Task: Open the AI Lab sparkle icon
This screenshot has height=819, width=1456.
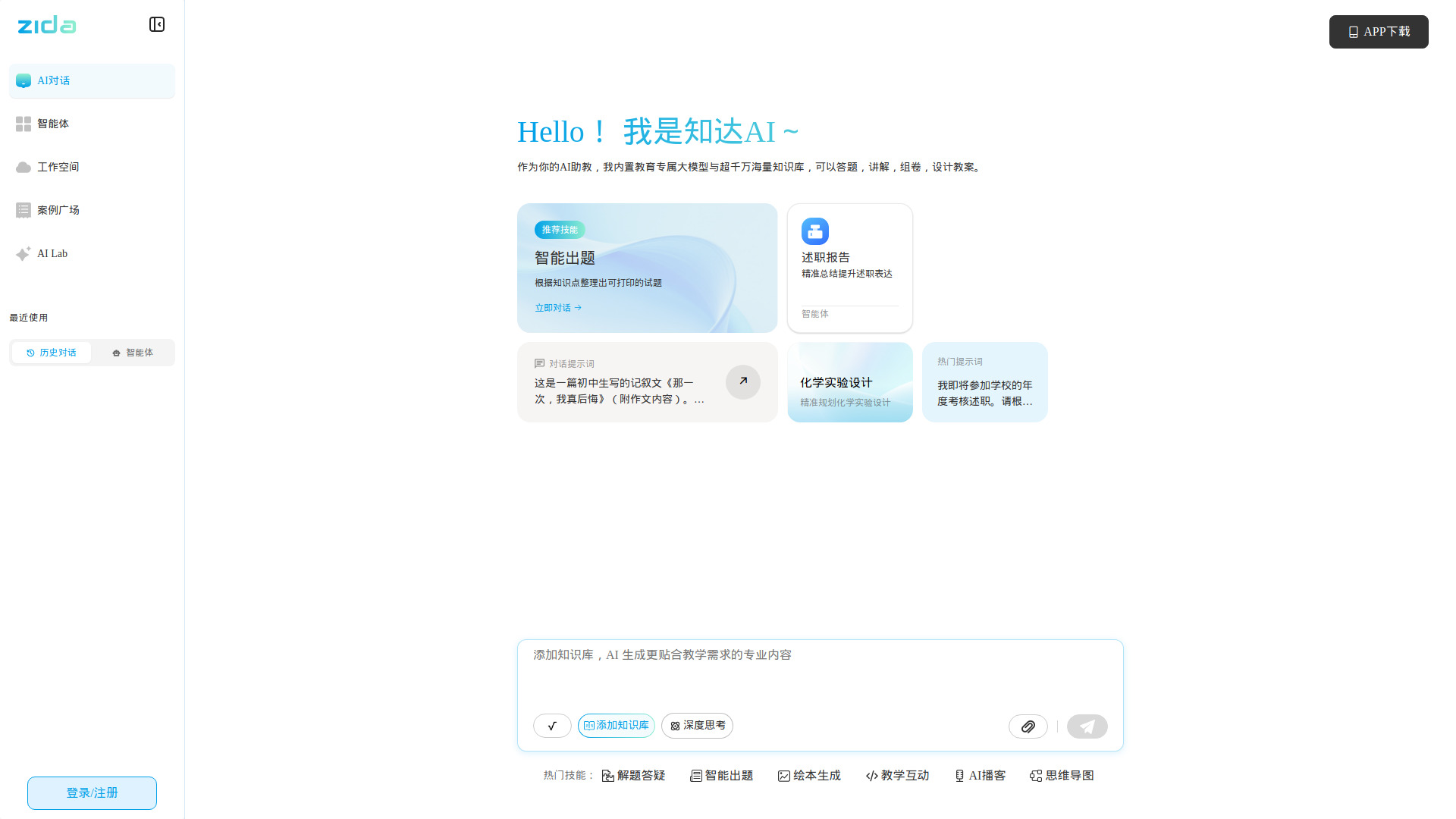Action: tap(24, 253)
